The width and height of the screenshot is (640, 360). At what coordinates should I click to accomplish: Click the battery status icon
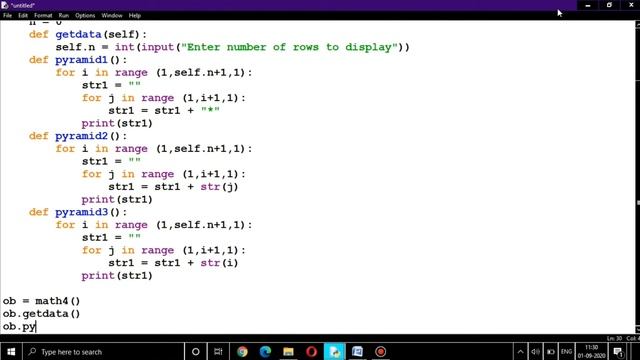click(551, 351)
